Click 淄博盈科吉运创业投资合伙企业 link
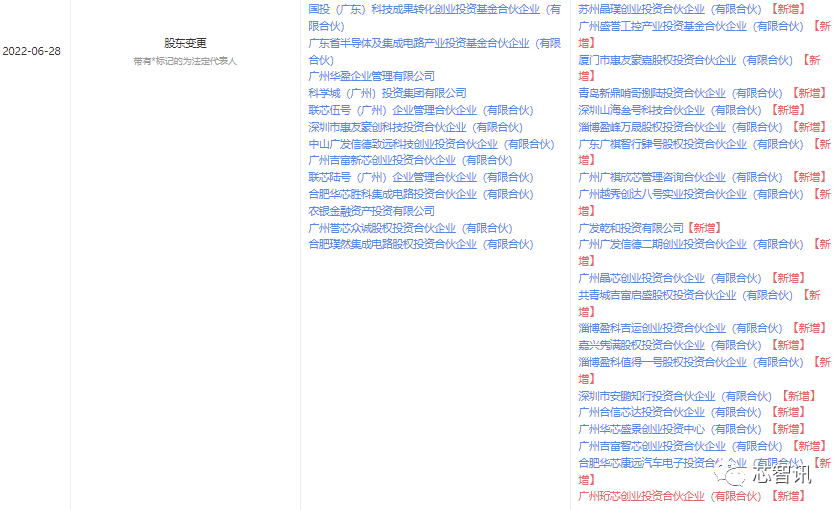This screenshot has height=510, width=838. point(680,329)
